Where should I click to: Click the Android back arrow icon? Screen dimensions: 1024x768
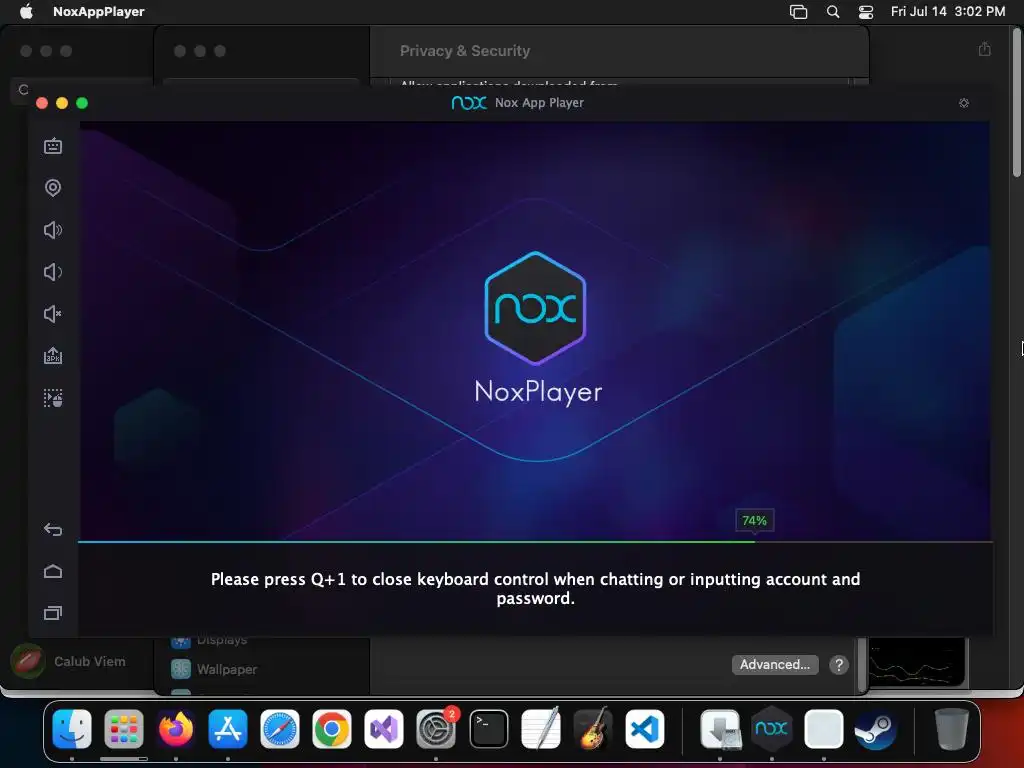[x=53, y=529]
